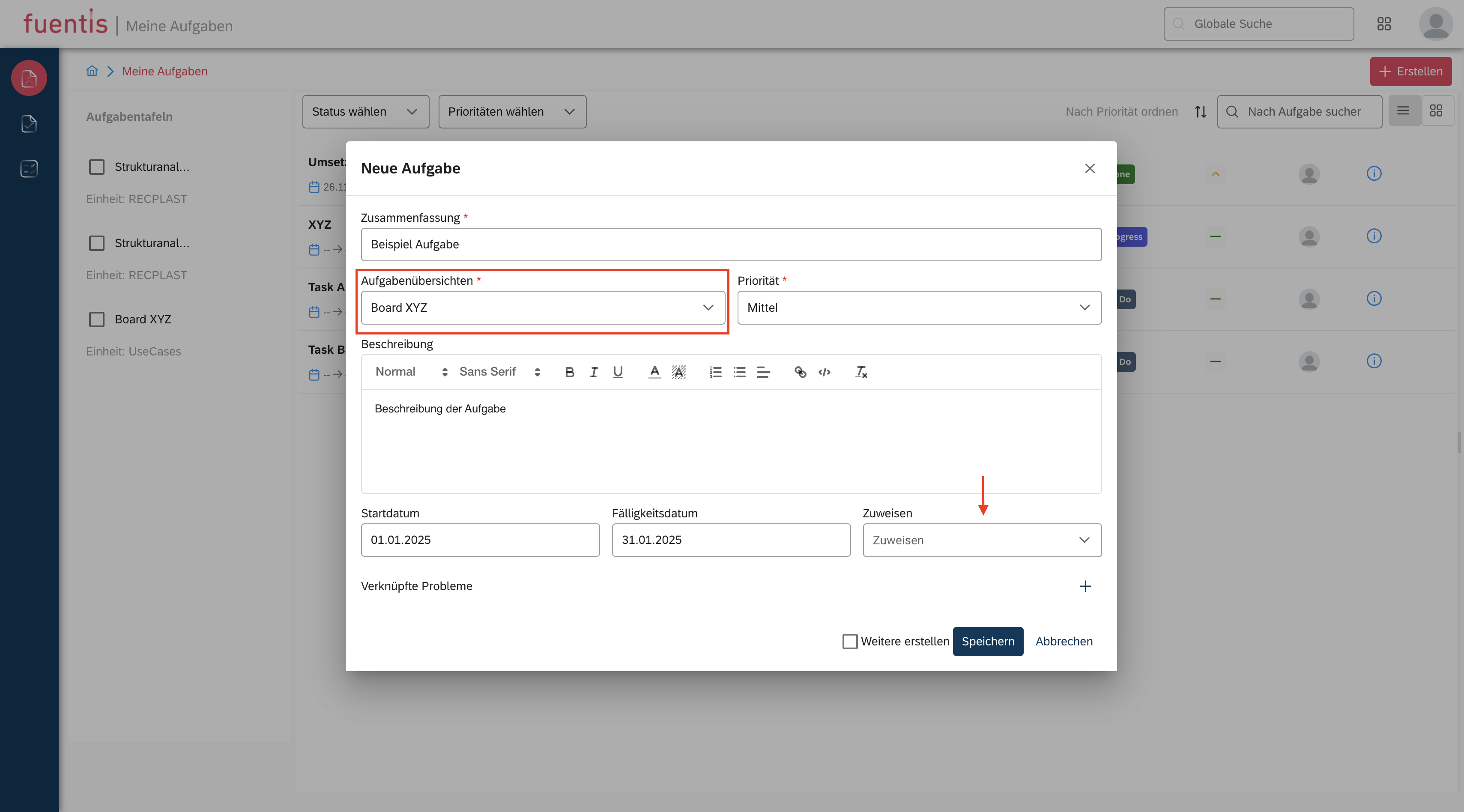
Task: Select first Strukturanal... board checkbox
Action: 97,167
